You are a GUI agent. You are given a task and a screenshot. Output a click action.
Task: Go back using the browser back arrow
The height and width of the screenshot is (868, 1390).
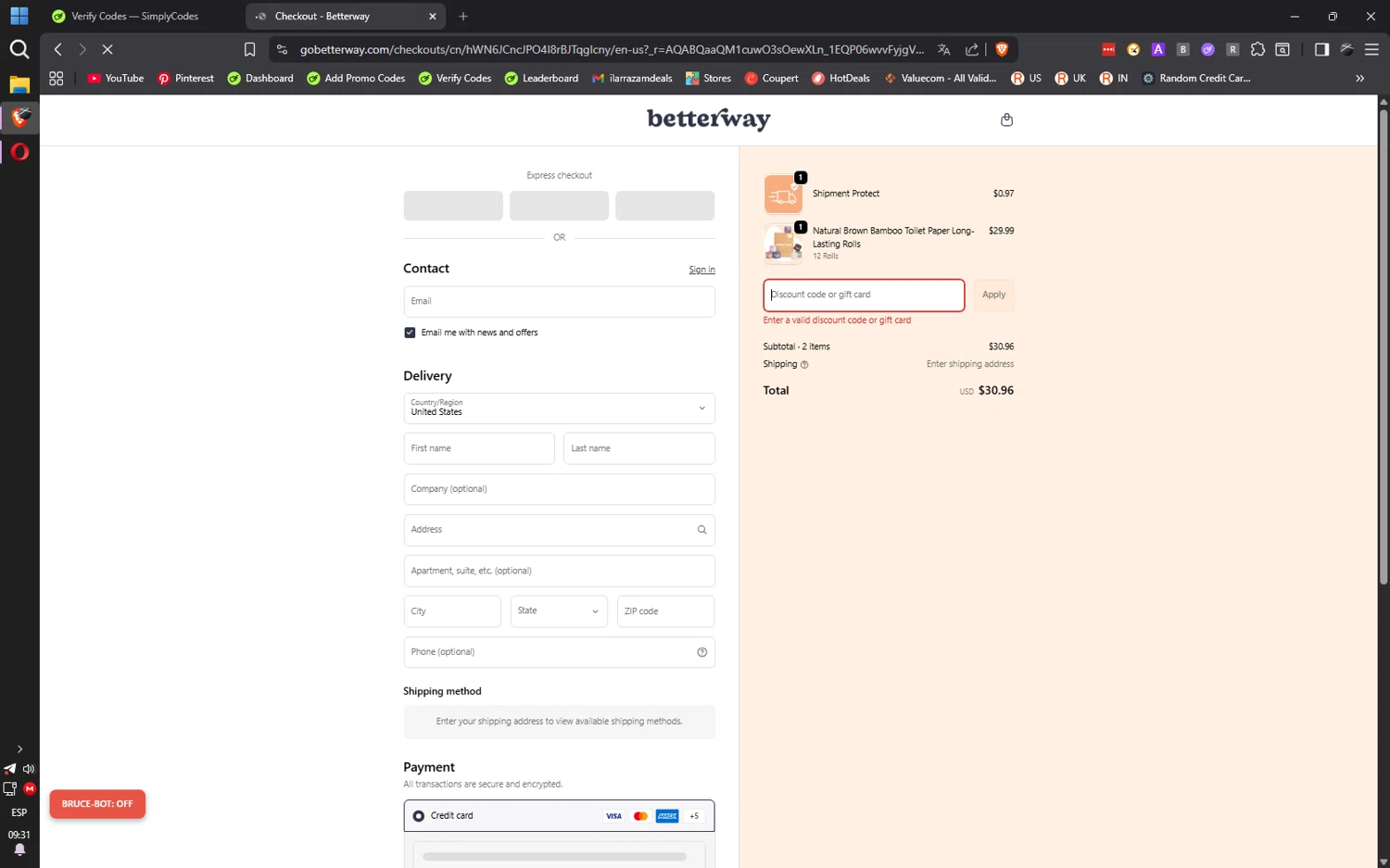(x=58, y=49)
